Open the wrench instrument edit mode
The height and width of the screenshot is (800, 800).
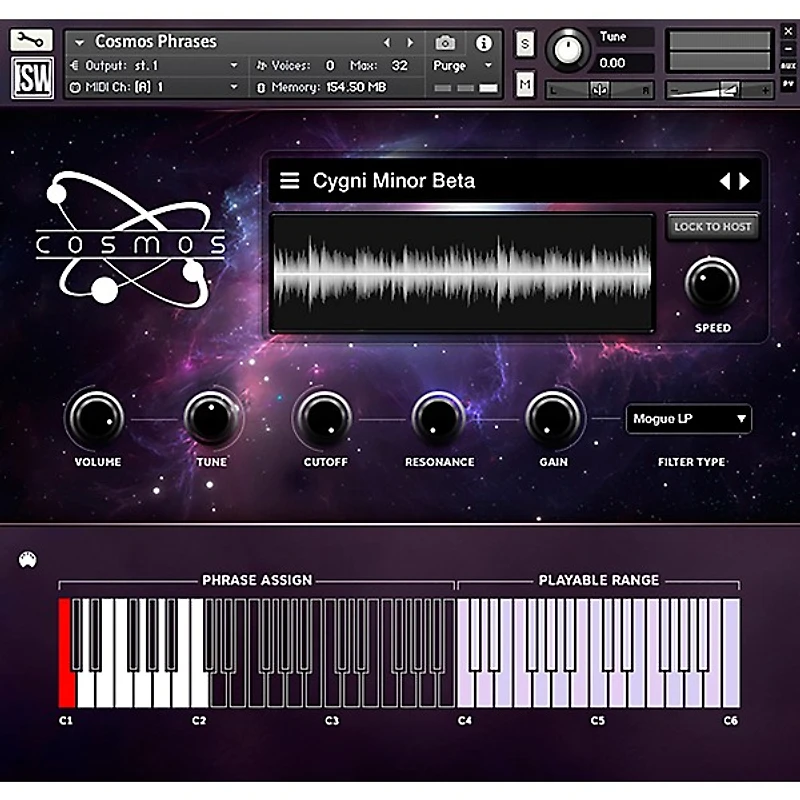coord(31,40)
